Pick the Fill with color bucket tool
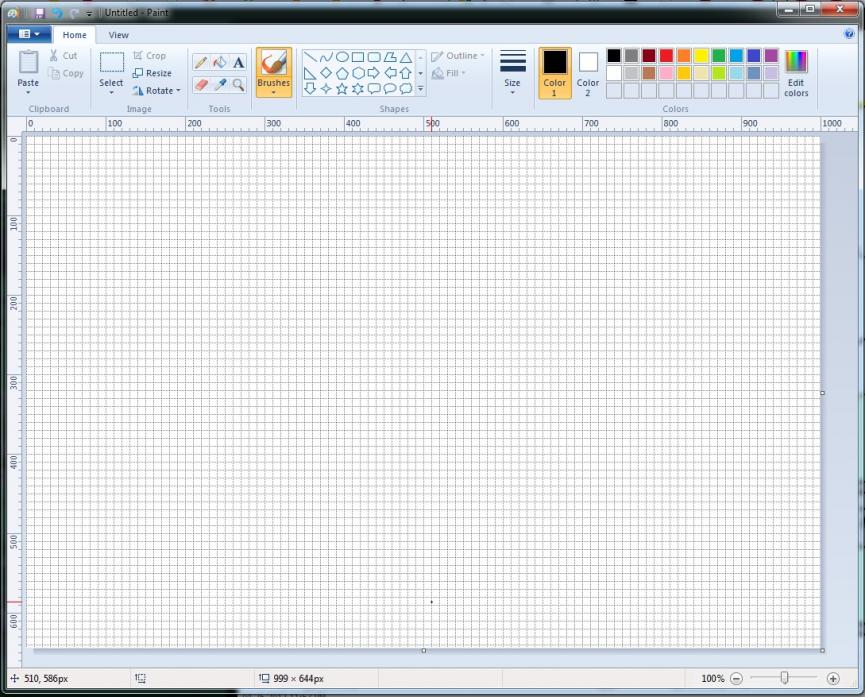 pos(219,63)
